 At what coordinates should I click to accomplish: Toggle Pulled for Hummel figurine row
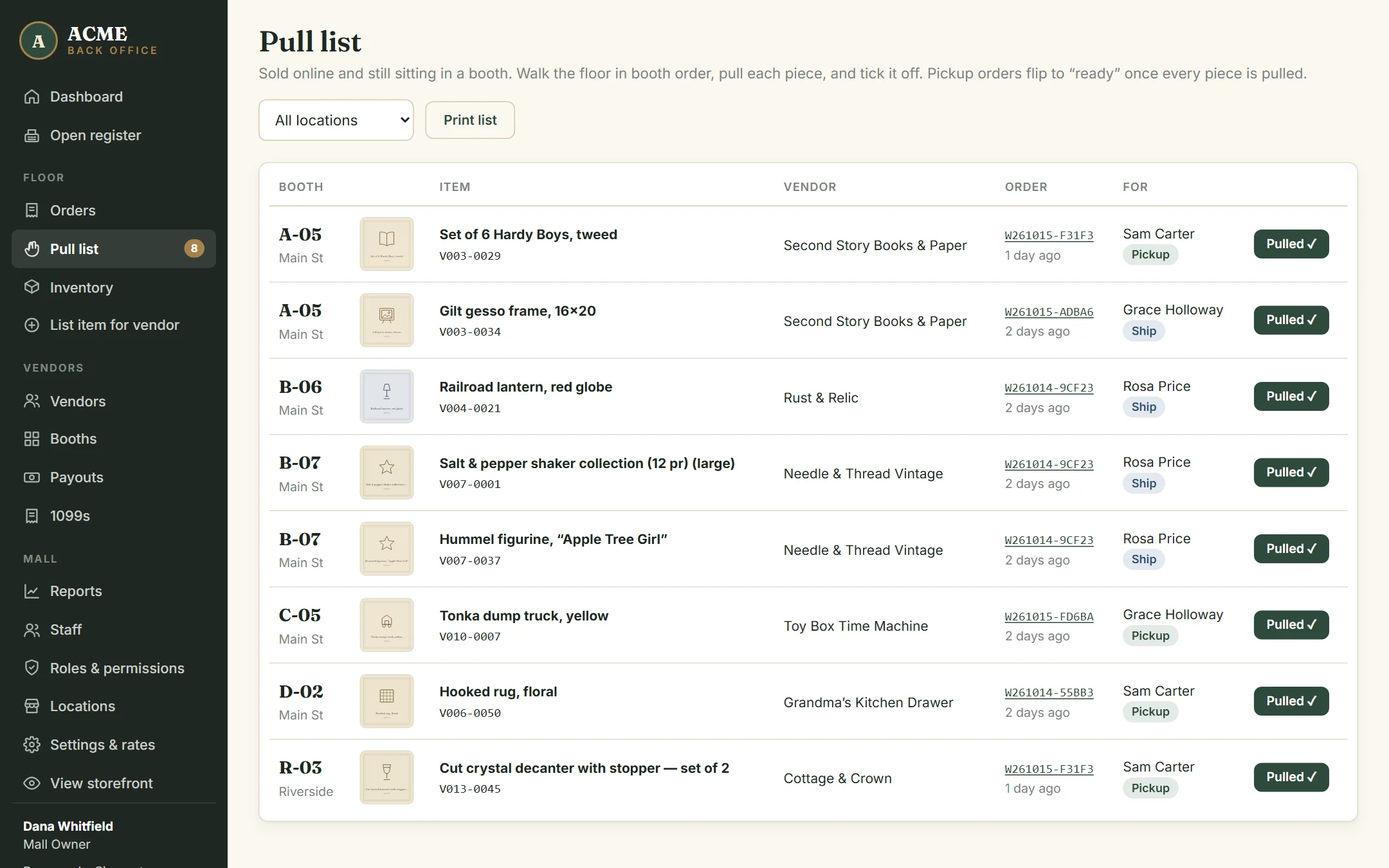[1291, 548]
